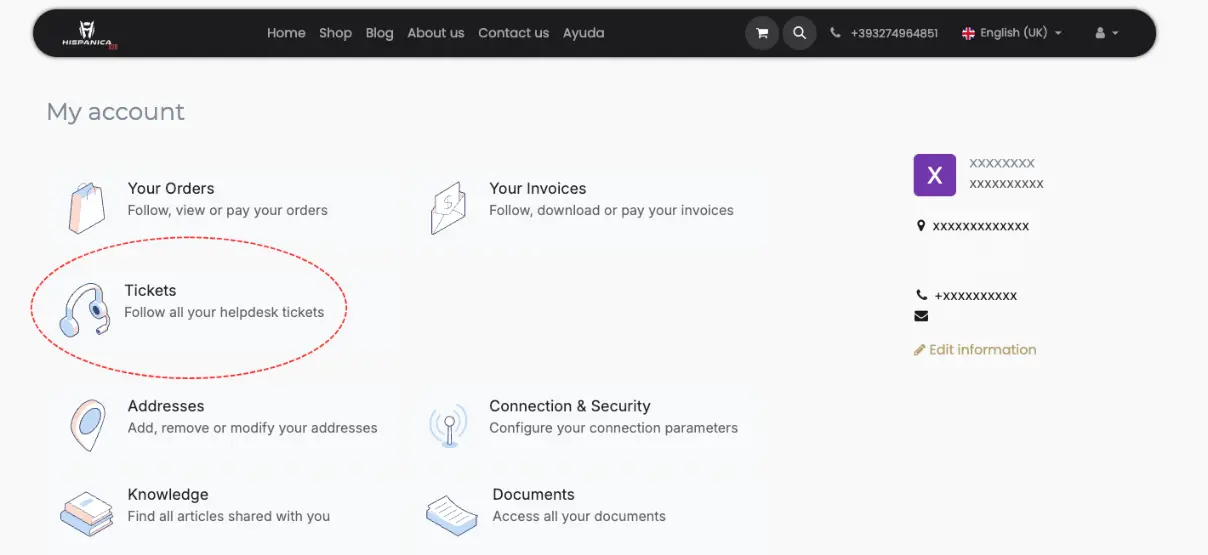Go to the Home menu item
This screenshot has height=555, width=1208.
[286, 33]
